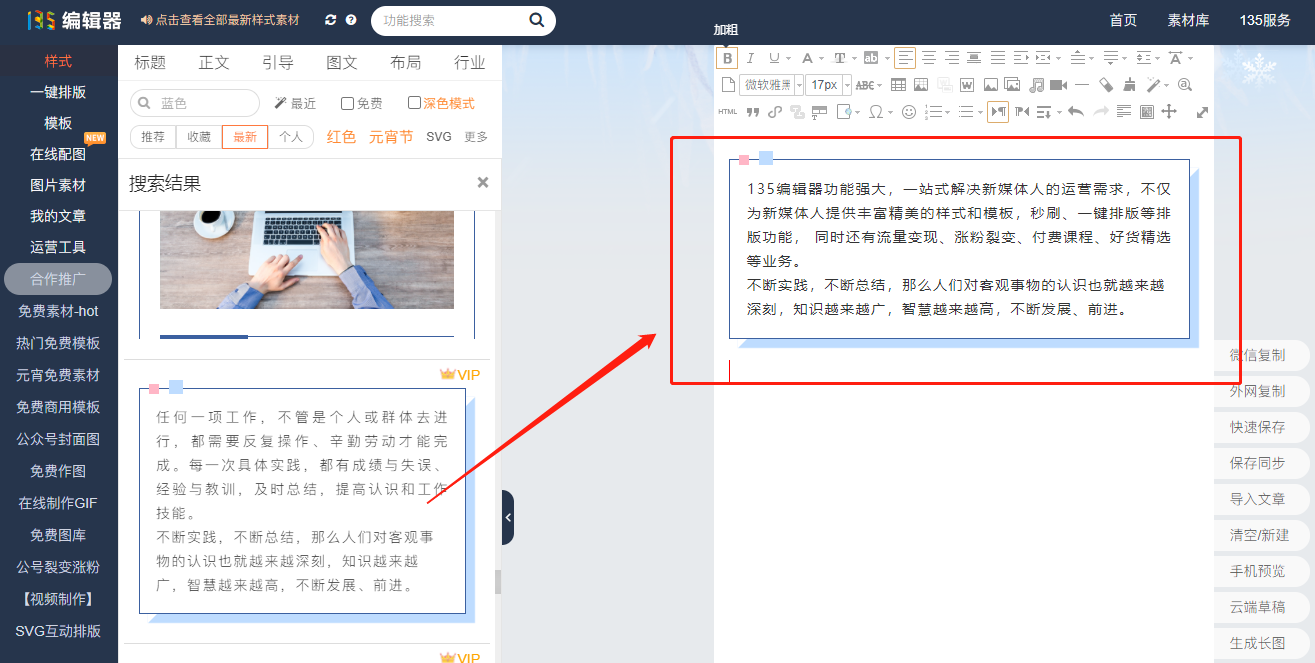Switch to the 图文 style tab
Screen dimensions: 1315x663
(x=342, y=62)
